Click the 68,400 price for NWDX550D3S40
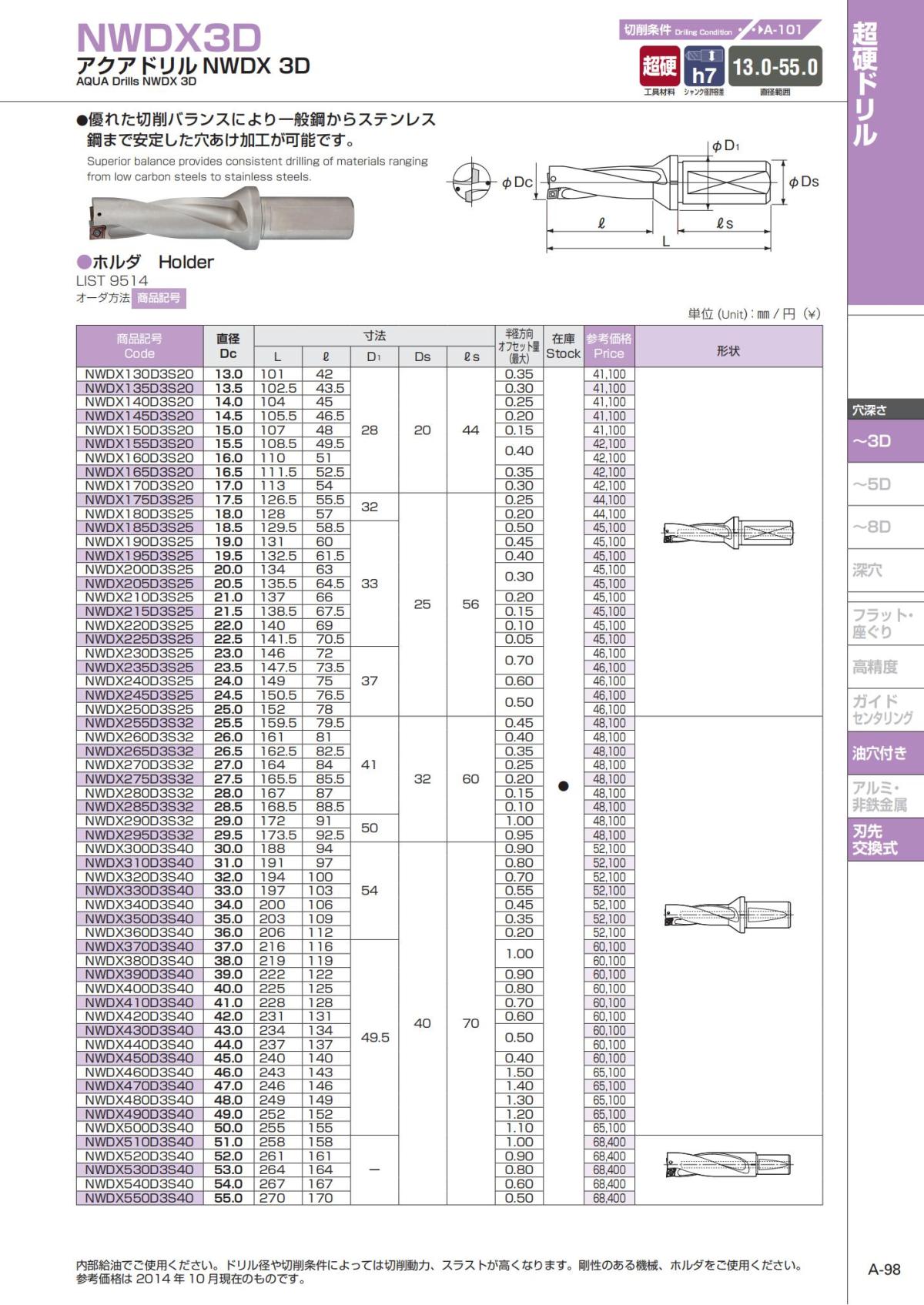The height and width of the screenshot is (1305, 924). click(609, 1198)
